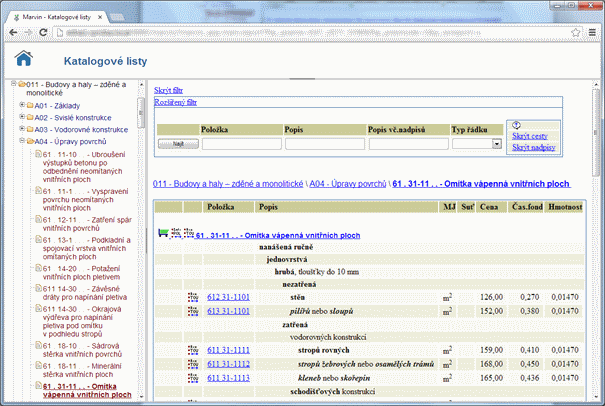Click the page icon in the address bar
Viewport: 605px width, 406px height.
59,33
